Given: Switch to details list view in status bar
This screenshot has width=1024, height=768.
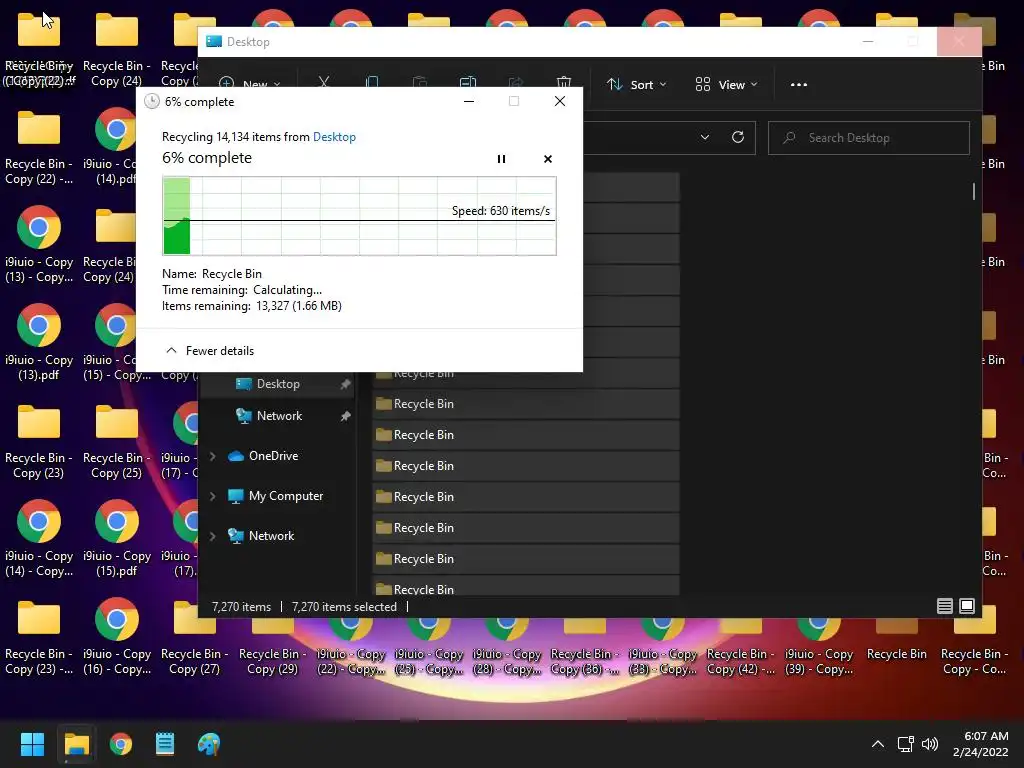Looking at the screenshot, I should click(944, 606).
